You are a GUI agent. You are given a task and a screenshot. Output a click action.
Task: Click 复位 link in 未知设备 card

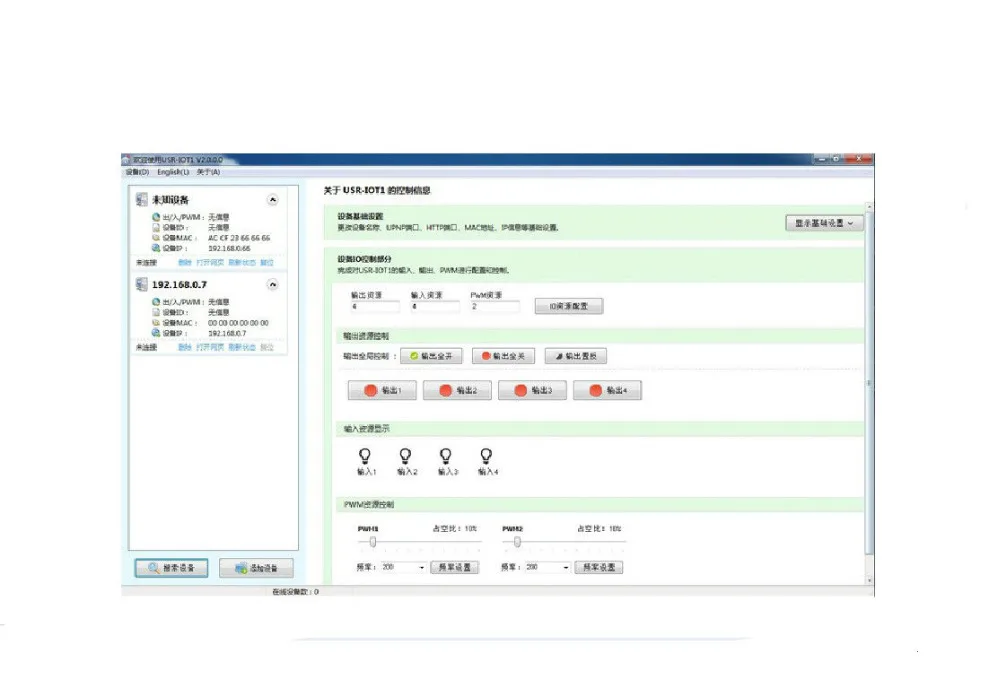267,263
